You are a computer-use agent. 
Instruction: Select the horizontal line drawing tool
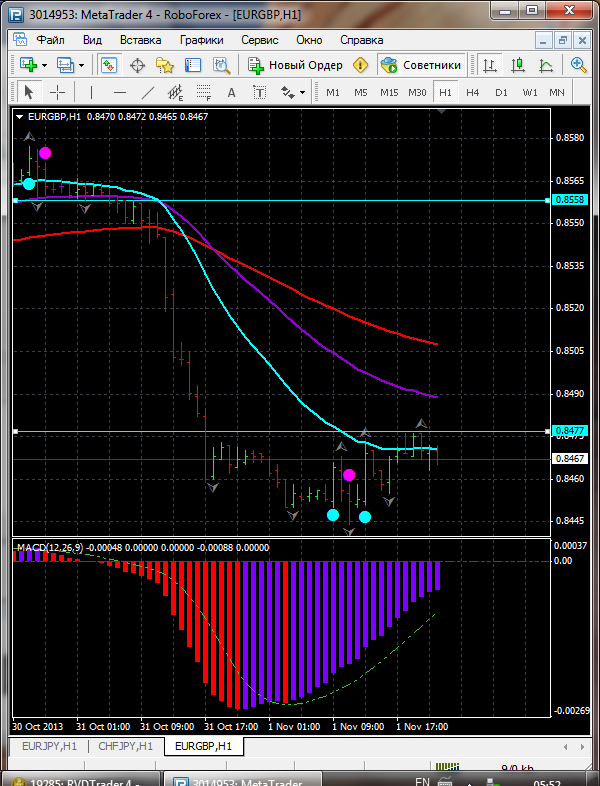point(120,92)
